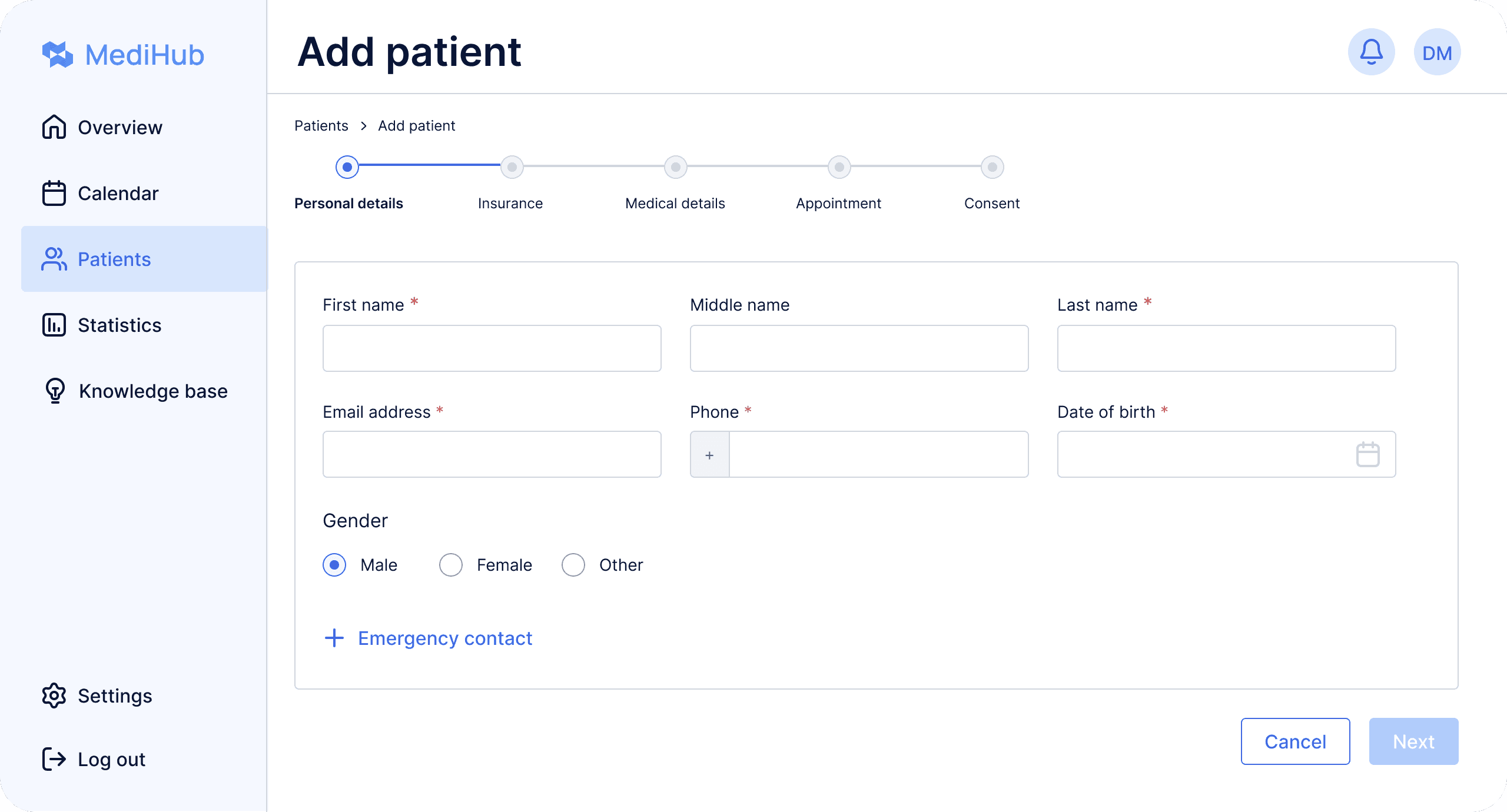Select the Female gender option

[451, 565]
